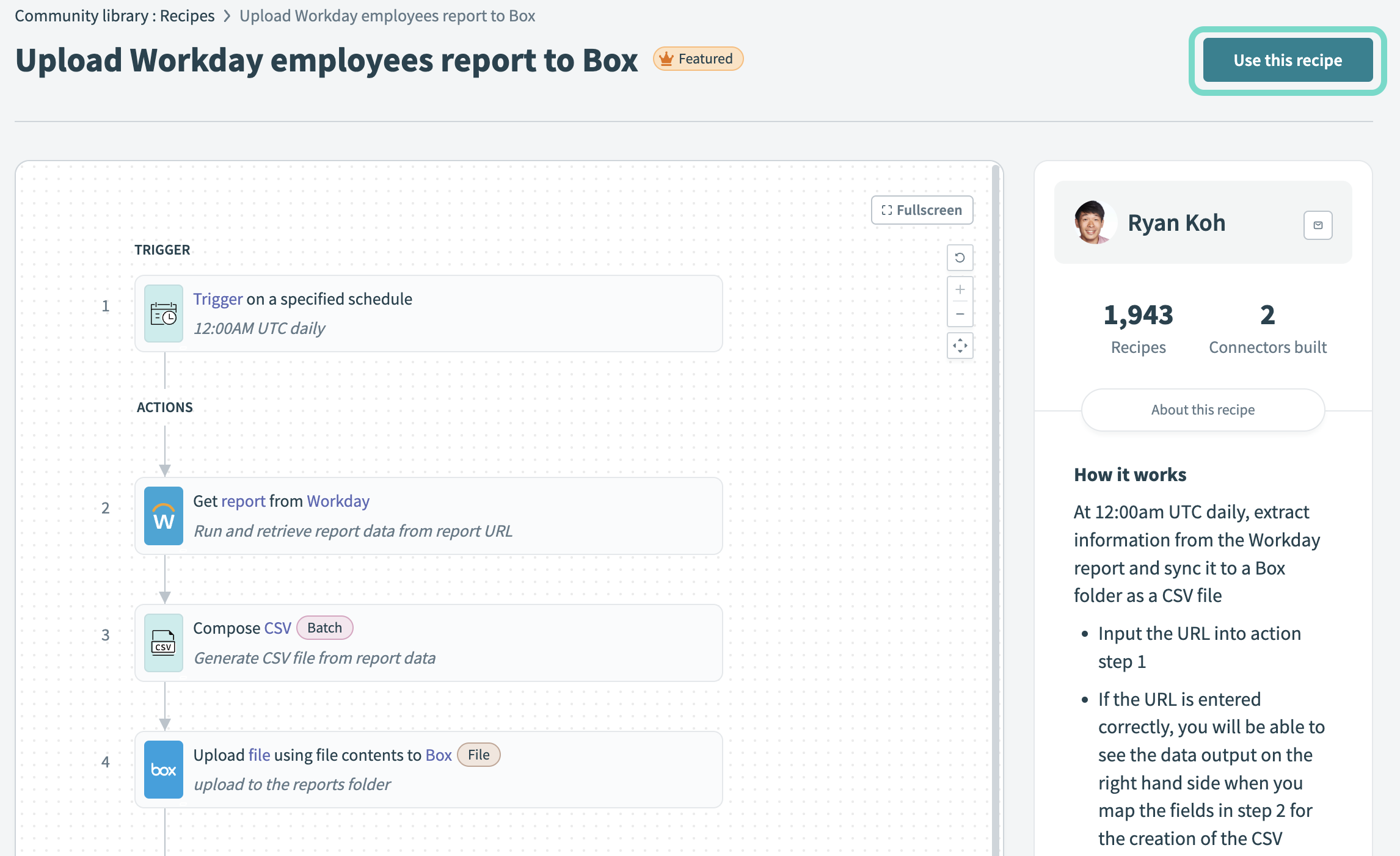Open the Box link in step 4

click(438, 755)
